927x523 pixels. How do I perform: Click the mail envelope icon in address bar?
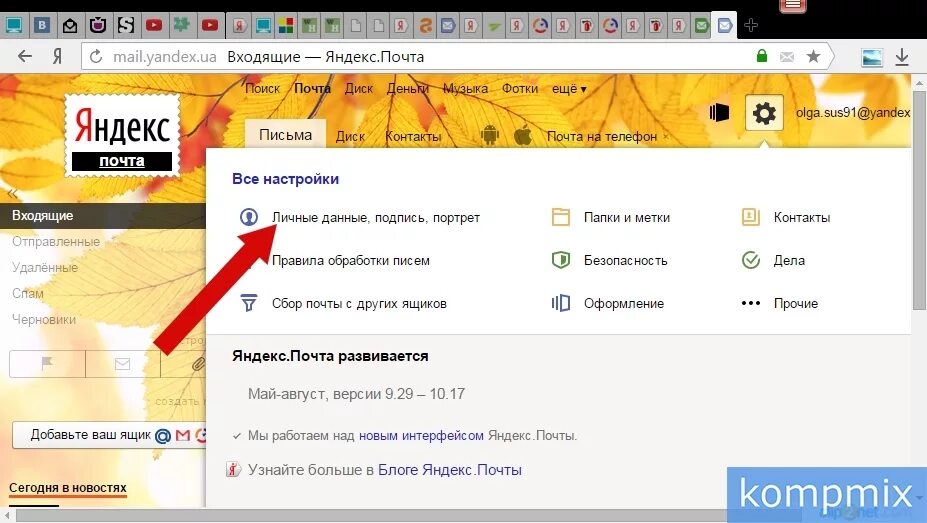point(787,57)
